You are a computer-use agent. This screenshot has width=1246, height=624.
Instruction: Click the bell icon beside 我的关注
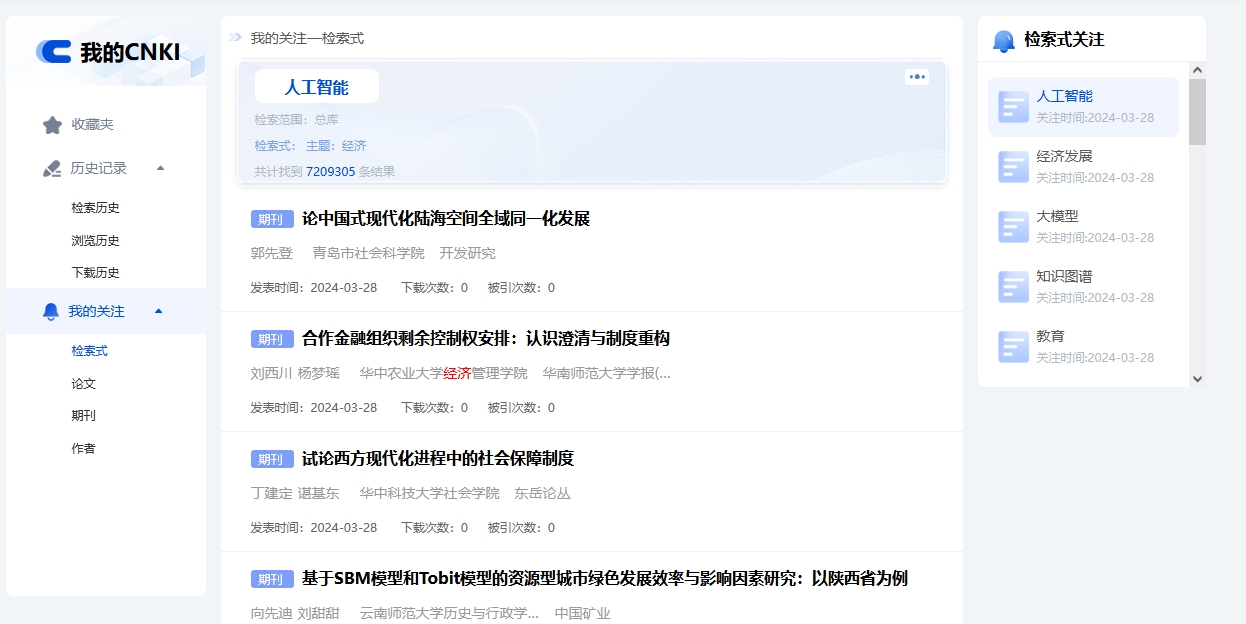pos(51,312)
